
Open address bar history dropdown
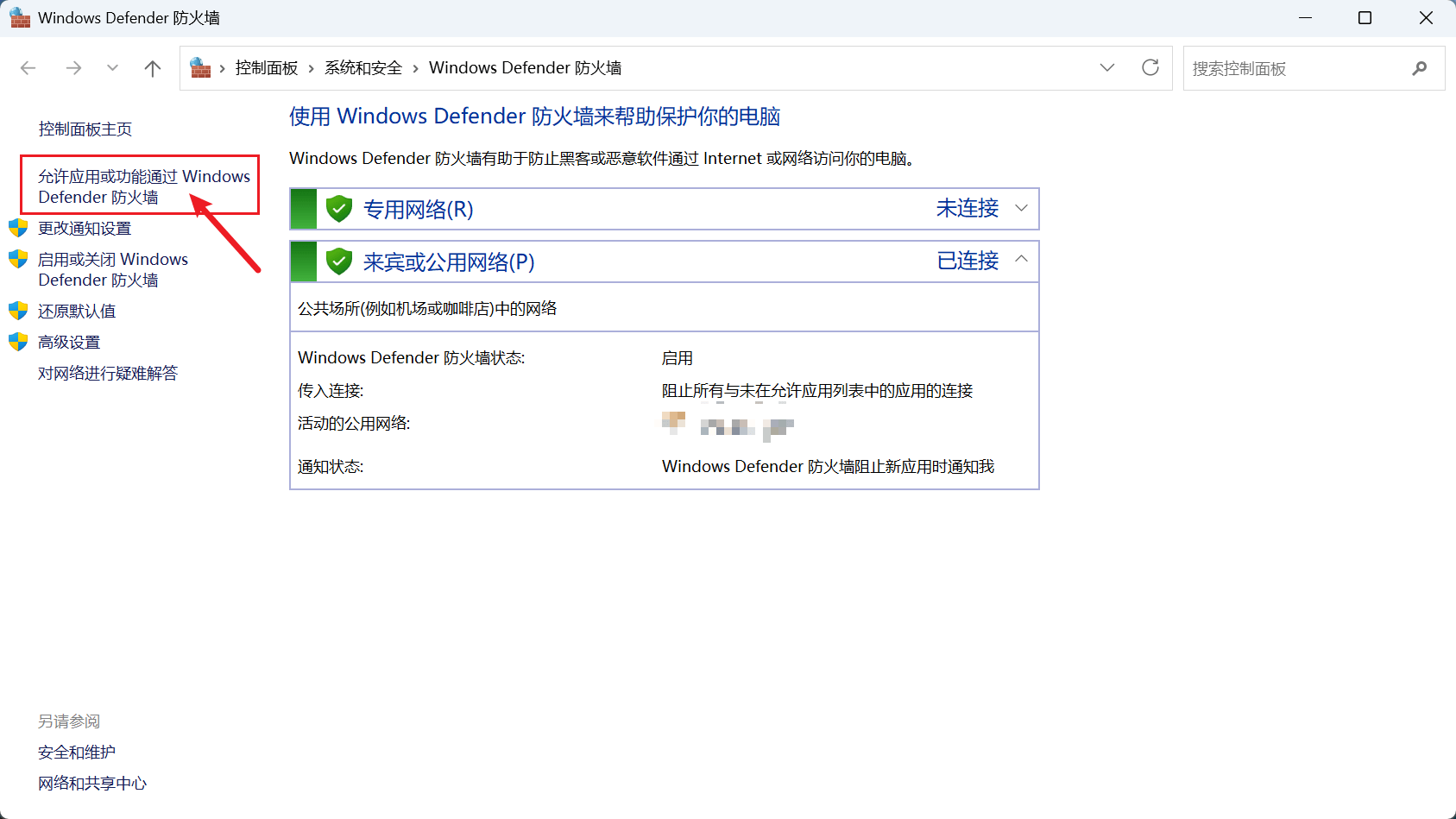click(1106, 68)
